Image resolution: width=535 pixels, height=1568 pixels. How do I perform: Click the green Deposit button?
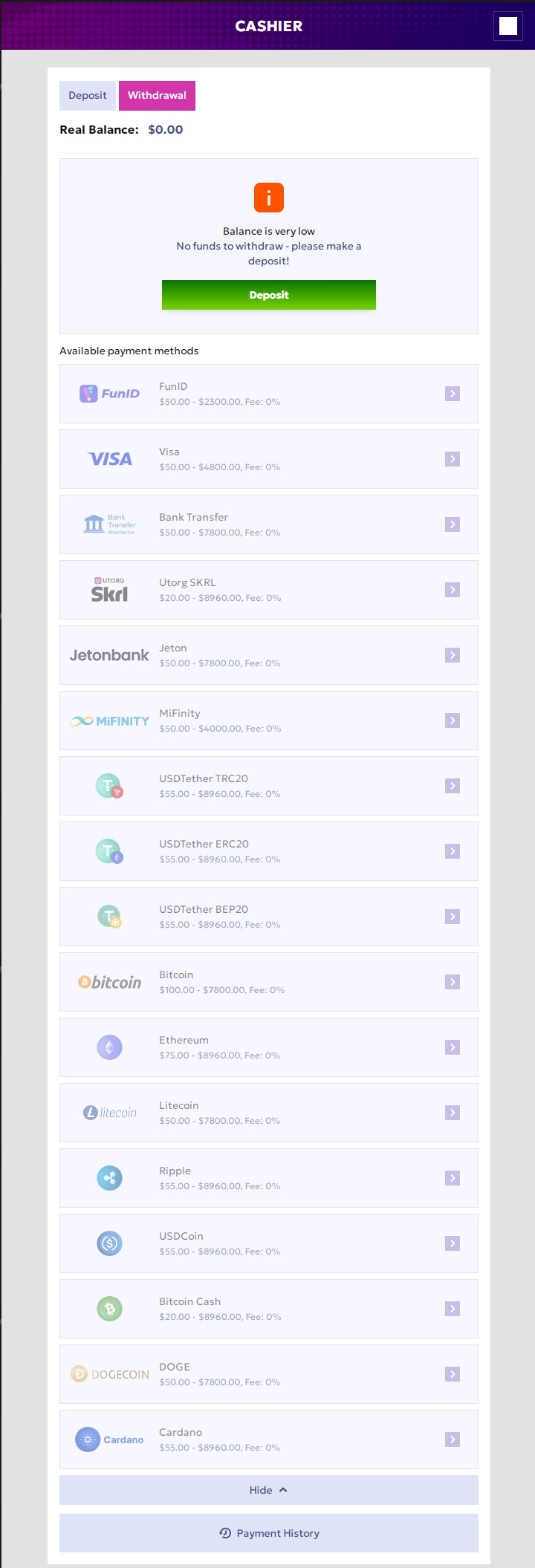(x=269, y=295)
